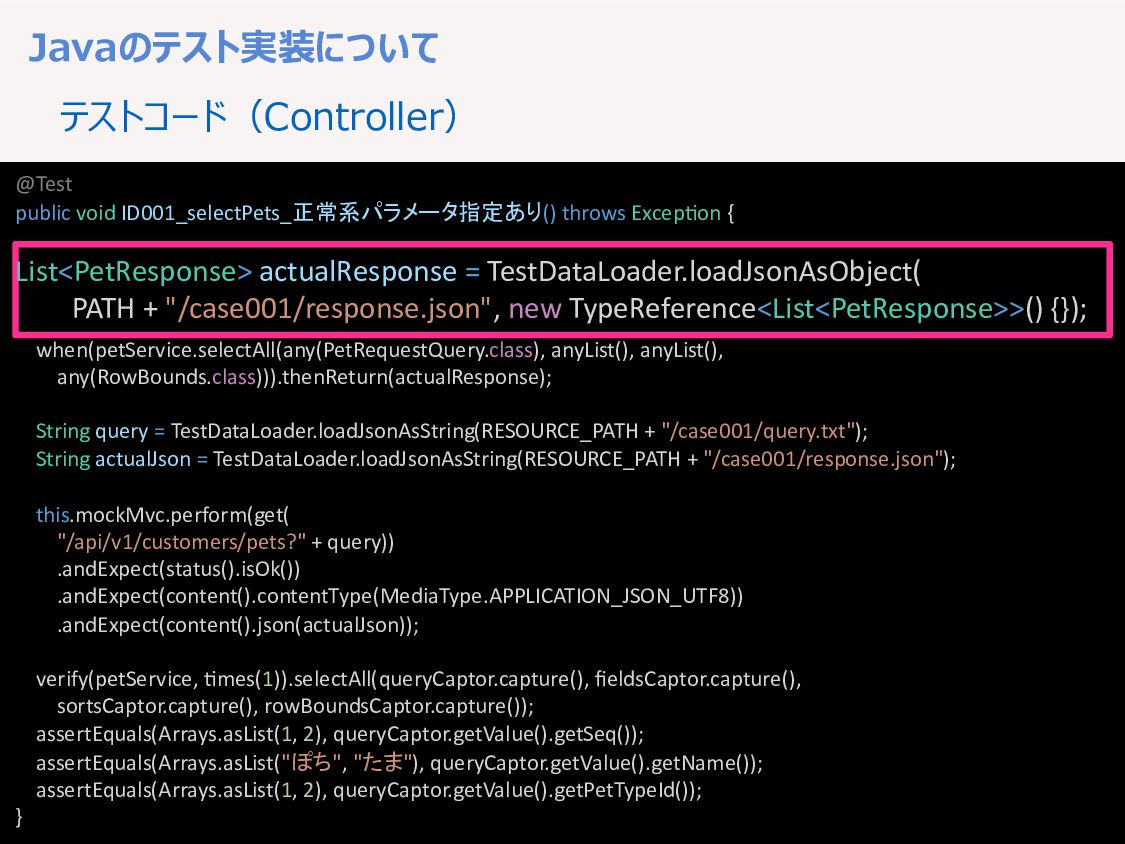Click "MediaType.APPLICATION_JSON_UTF8" text
This screenshot has width=1125, height=844.
[555, 597]
